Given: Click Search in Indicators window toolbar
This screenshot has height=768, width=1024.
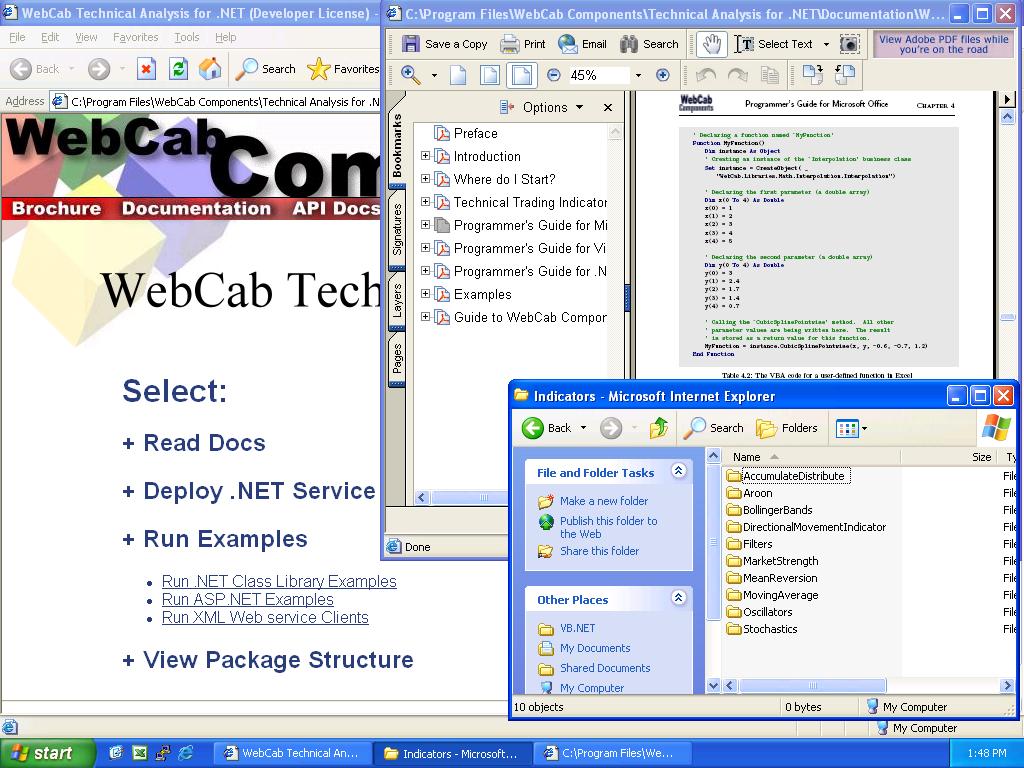Looking at the screenshot, I should coord(713,428).
